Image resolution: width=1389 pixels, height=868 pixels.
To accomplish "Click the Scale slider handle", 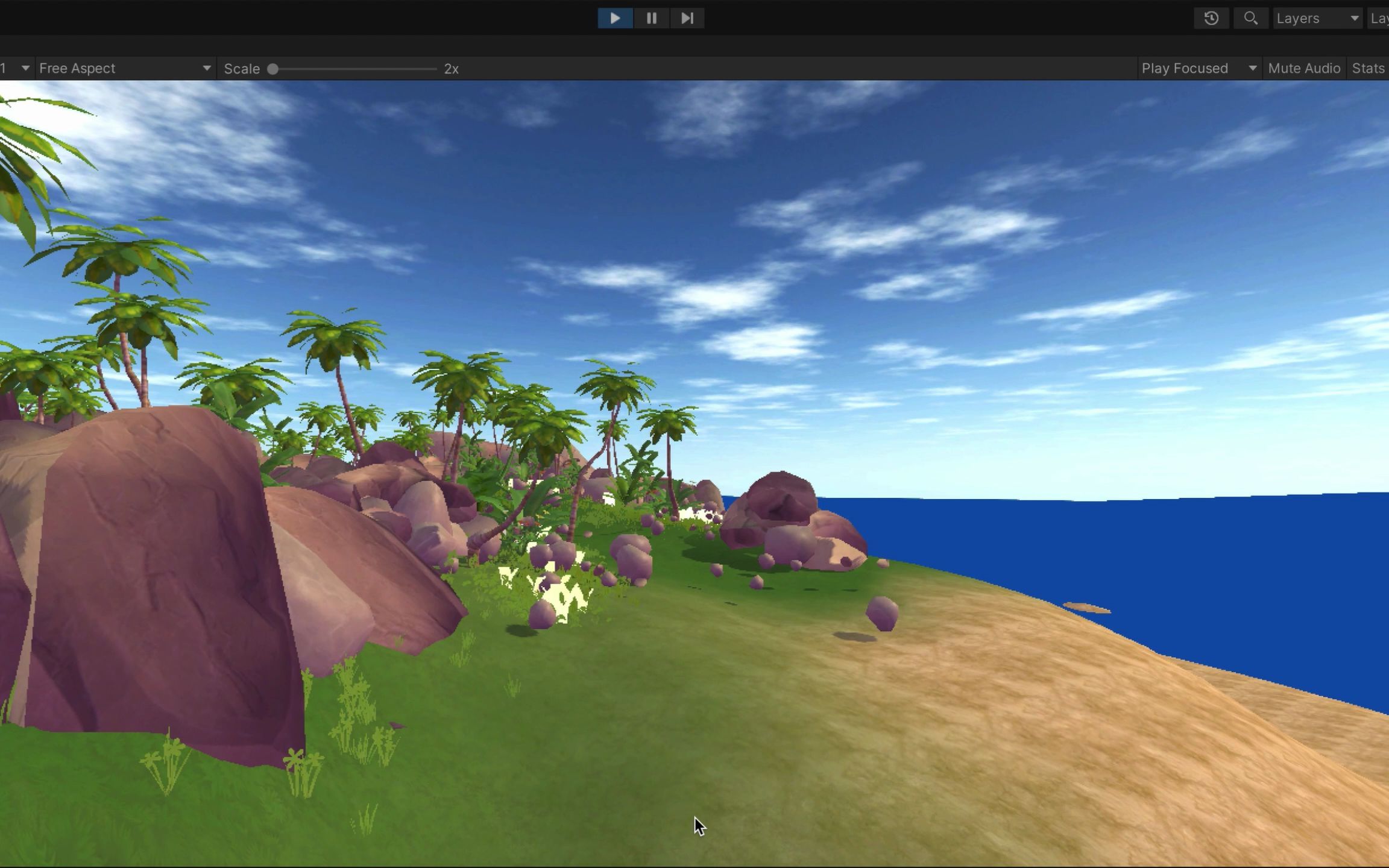I will 273,69.
